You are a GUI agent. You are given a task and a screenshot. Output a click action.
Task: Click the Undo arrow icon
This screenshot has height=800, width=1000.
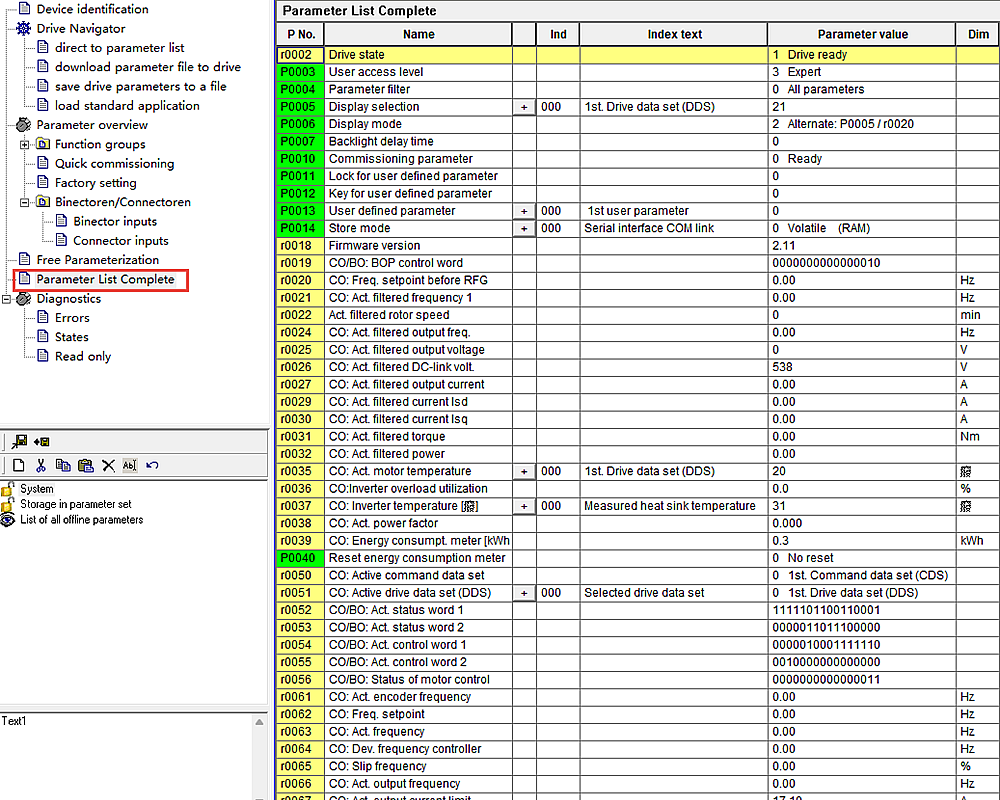pos(152,465)
